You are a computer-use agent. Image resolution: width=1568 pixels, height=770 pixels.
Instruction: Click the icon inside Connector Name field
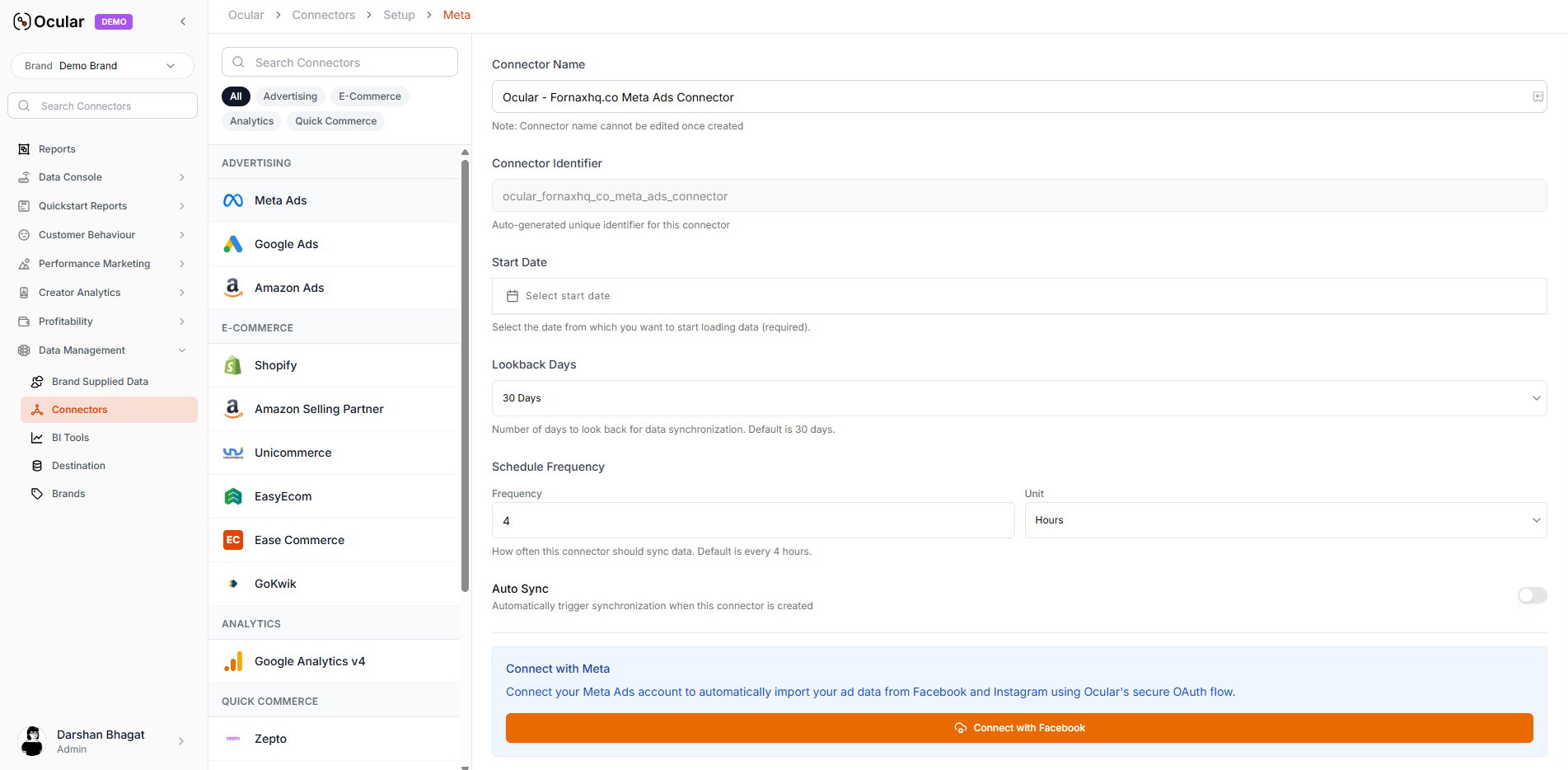(x=1538, y=96)
